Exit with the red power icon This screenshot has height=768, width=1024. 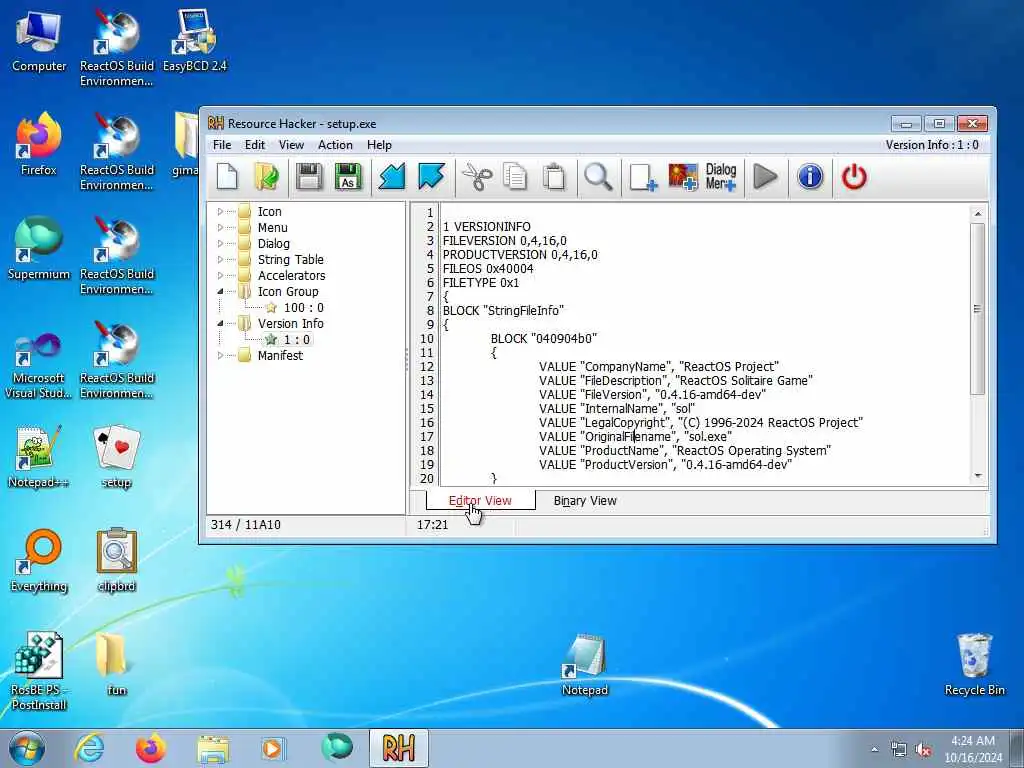point(854,177)
